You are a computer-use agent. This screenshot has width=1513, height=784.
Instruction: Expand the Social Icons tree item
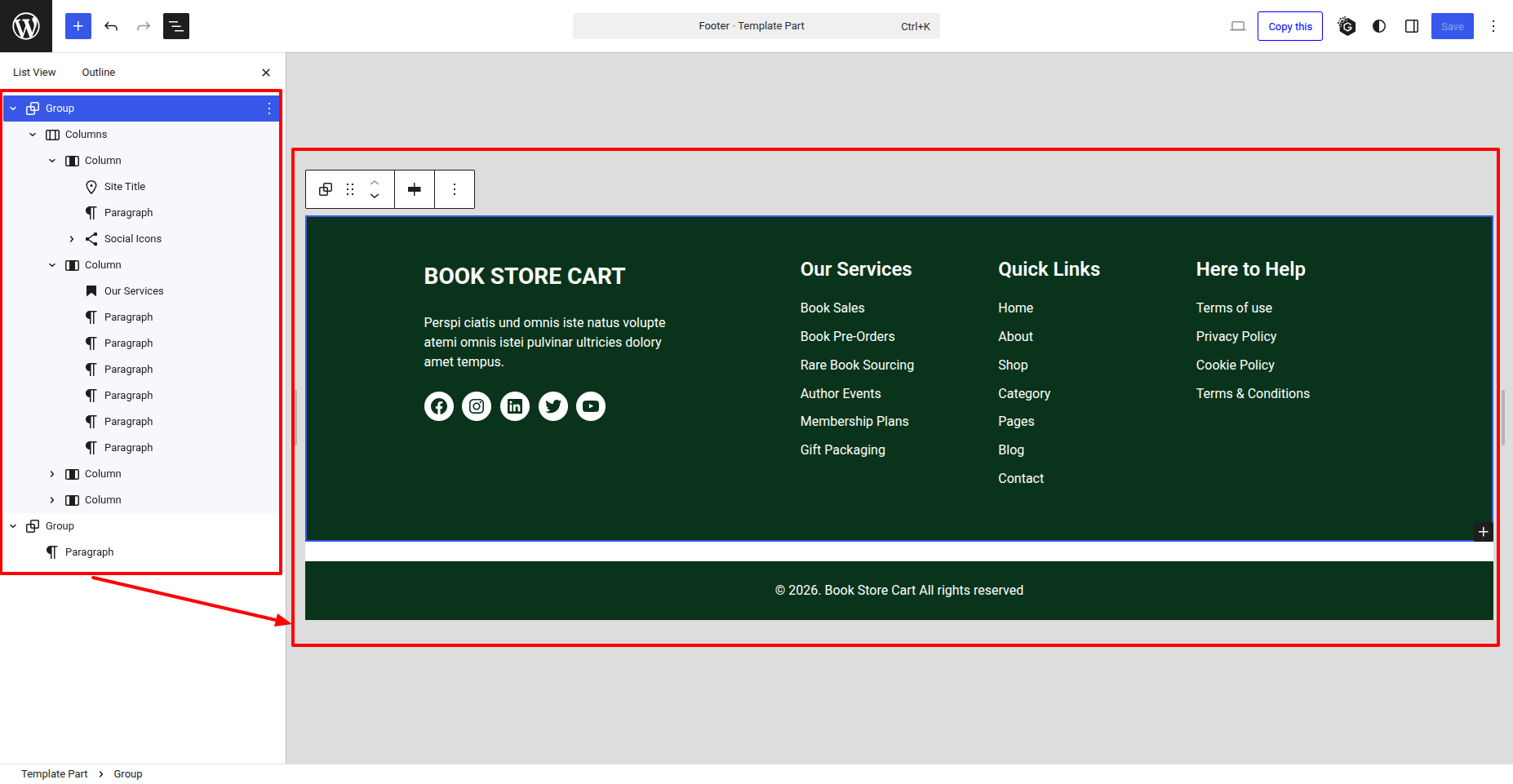[x=72, y=239]
